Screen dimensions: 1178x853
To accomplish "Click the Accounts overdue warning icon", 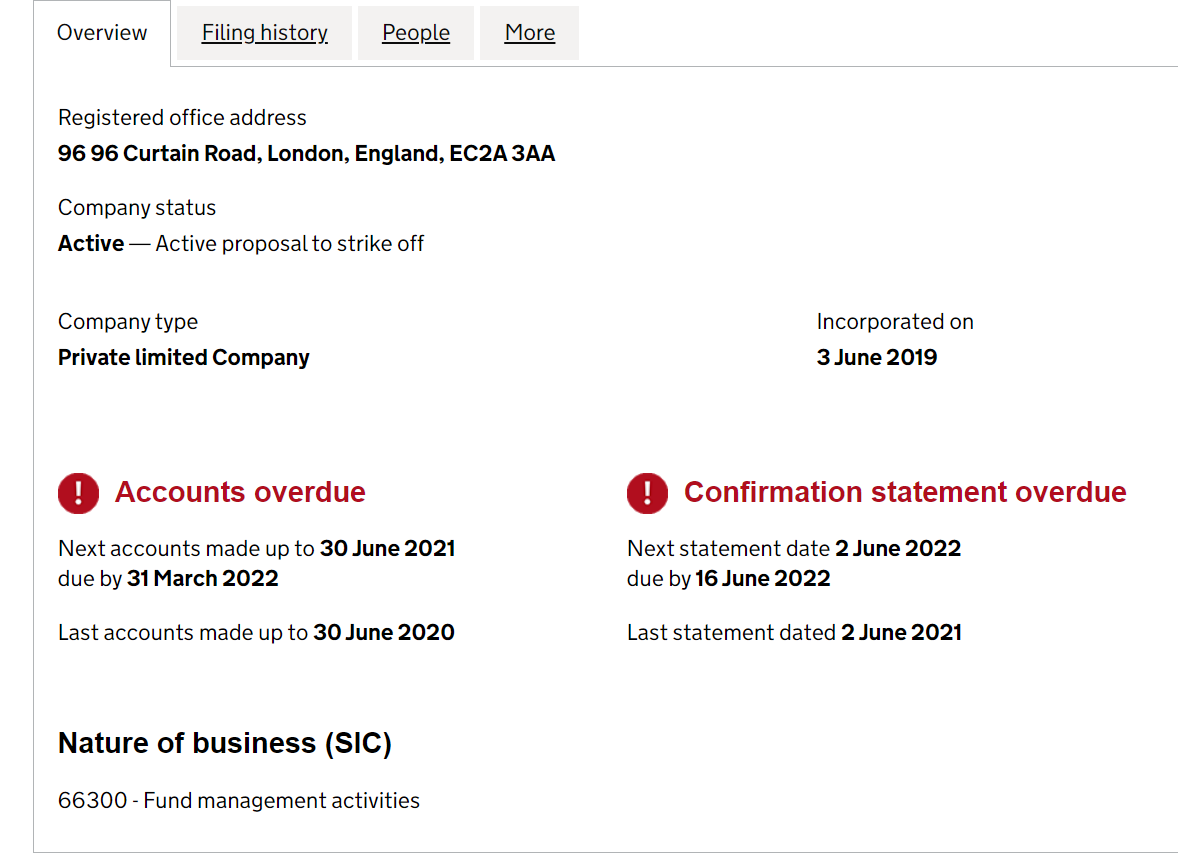I will pyautogui.click(x=78, y=493).
